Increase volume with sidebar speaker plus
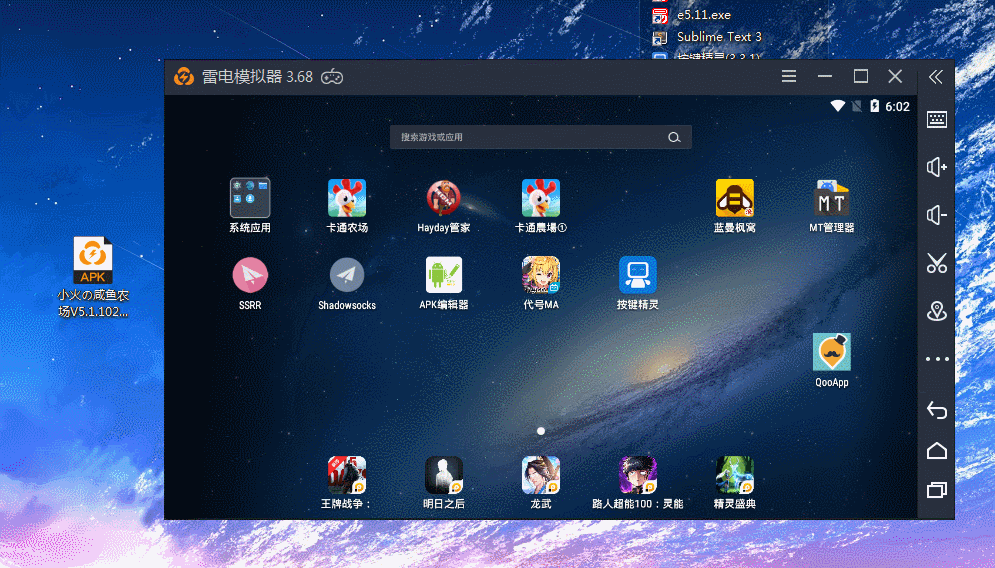The height and width of the screenshot is (568, 995). [x=937, y=167]
